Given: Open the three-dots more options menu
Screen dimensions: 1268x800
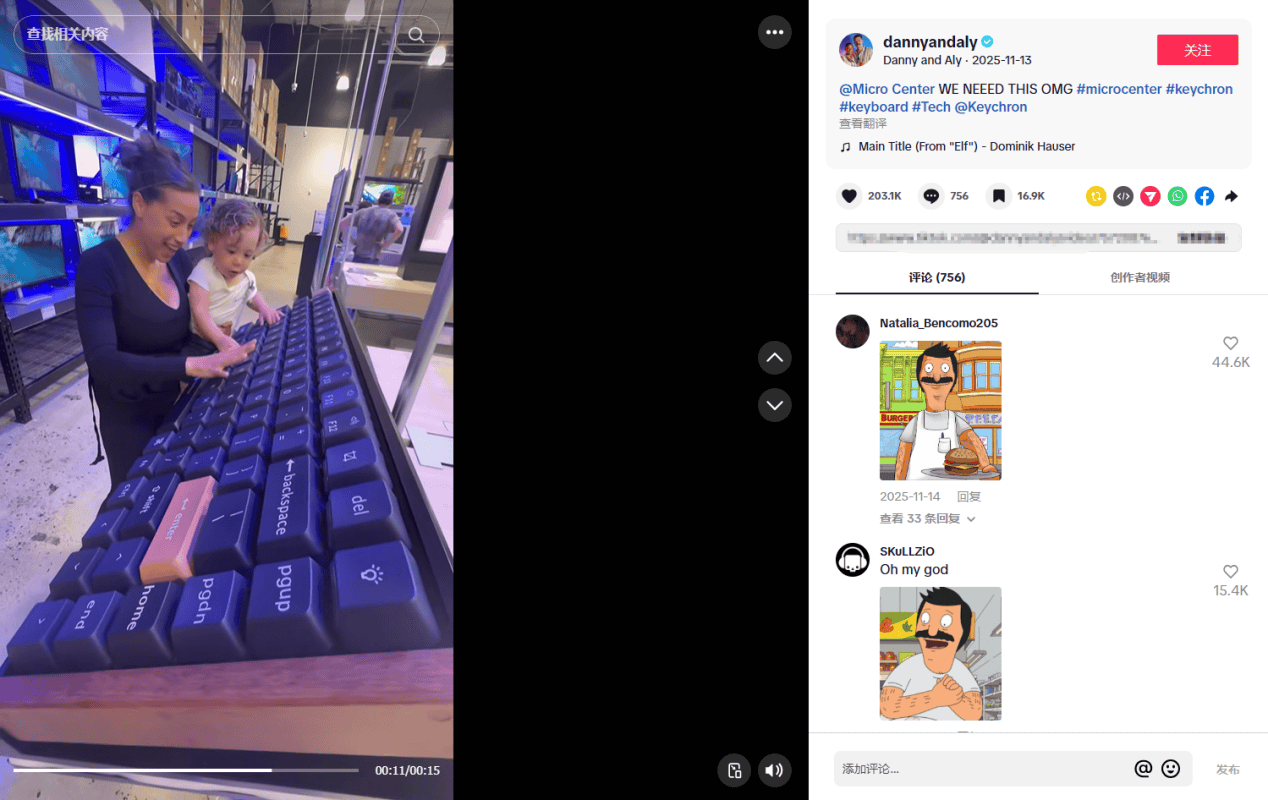Looking at the screenshot, I should pyautogui.click(x=774, y=32).
